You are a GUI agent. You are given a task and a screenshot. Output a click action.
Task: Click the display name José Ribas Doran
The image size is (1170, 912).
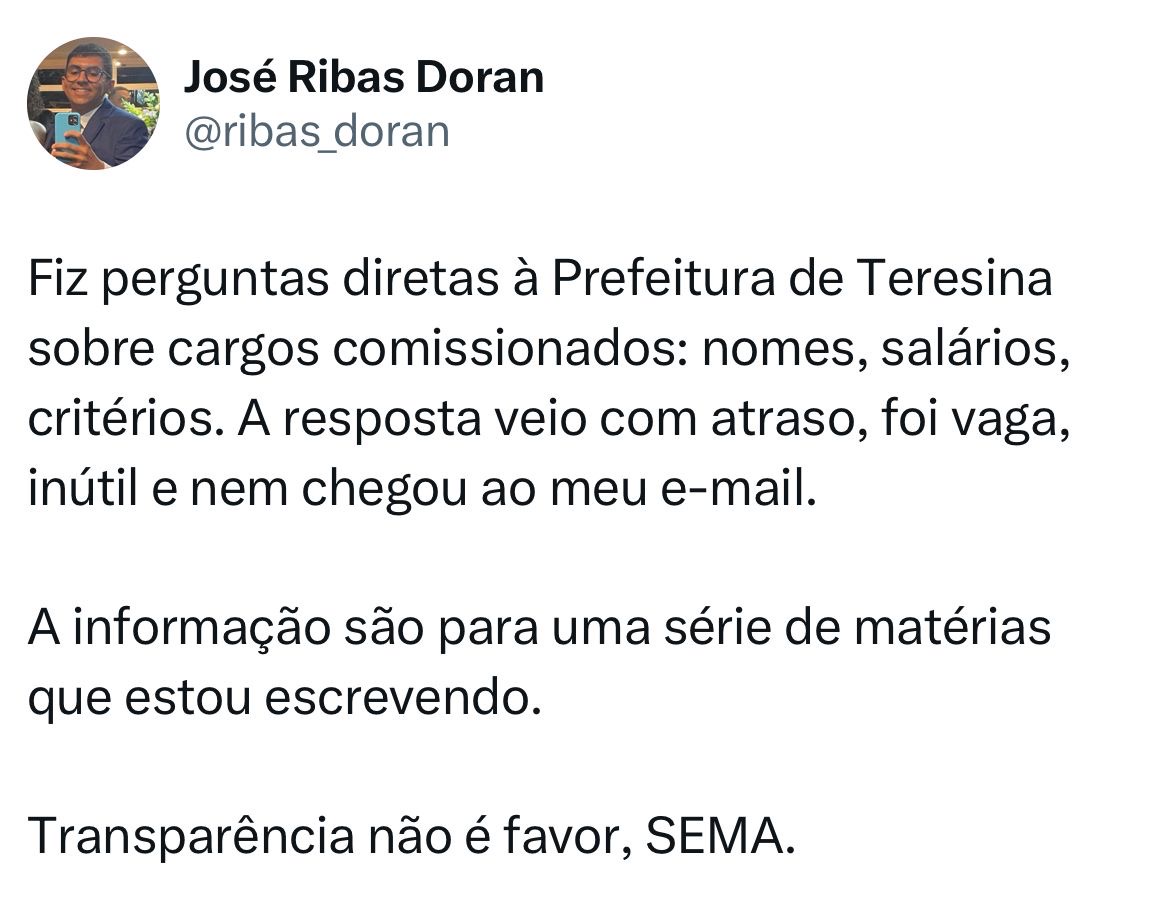tap(364, 77)
